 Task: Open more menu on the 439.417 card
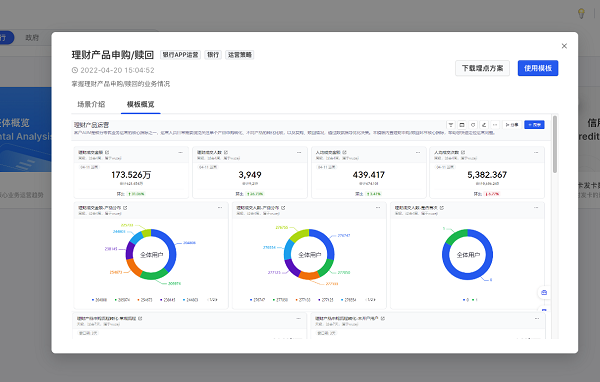tap(418, 152)
